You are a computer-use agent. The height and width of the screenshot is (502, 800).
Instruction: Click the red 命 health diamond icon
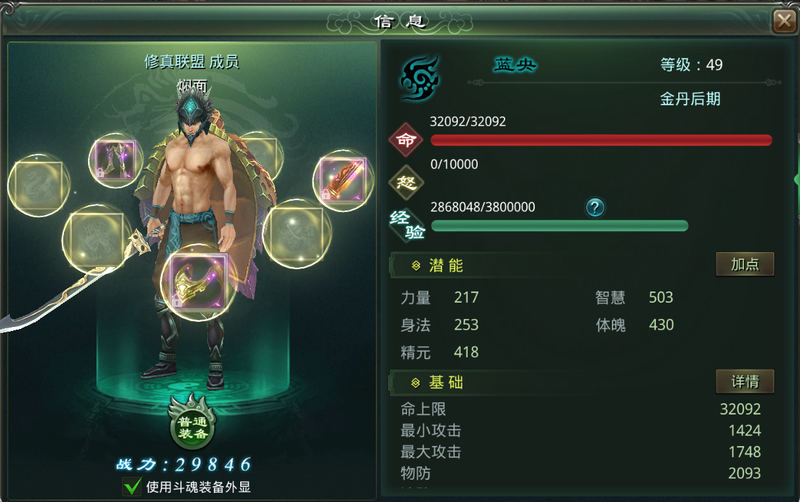(x=406, y=140)
